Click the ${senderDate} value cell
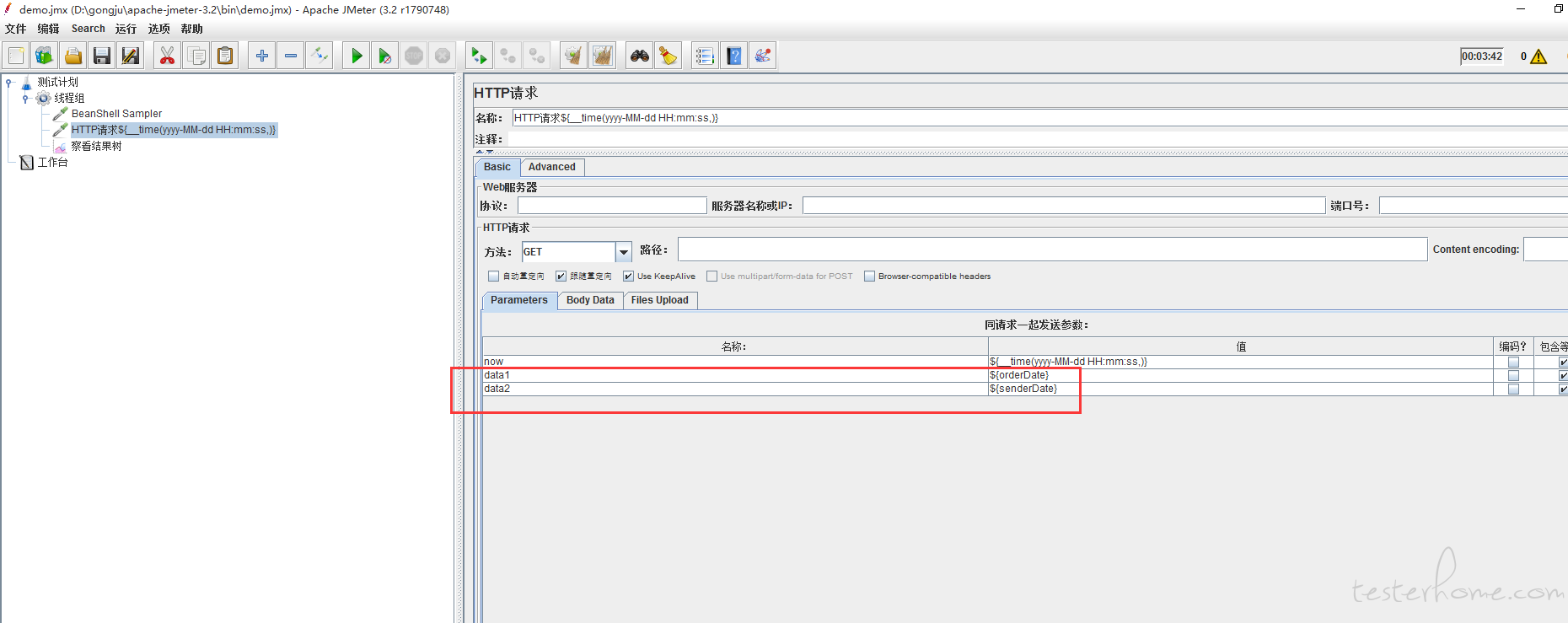Image resolution: width=1568 pixels, height=623 pixels. pos(1241,389)
